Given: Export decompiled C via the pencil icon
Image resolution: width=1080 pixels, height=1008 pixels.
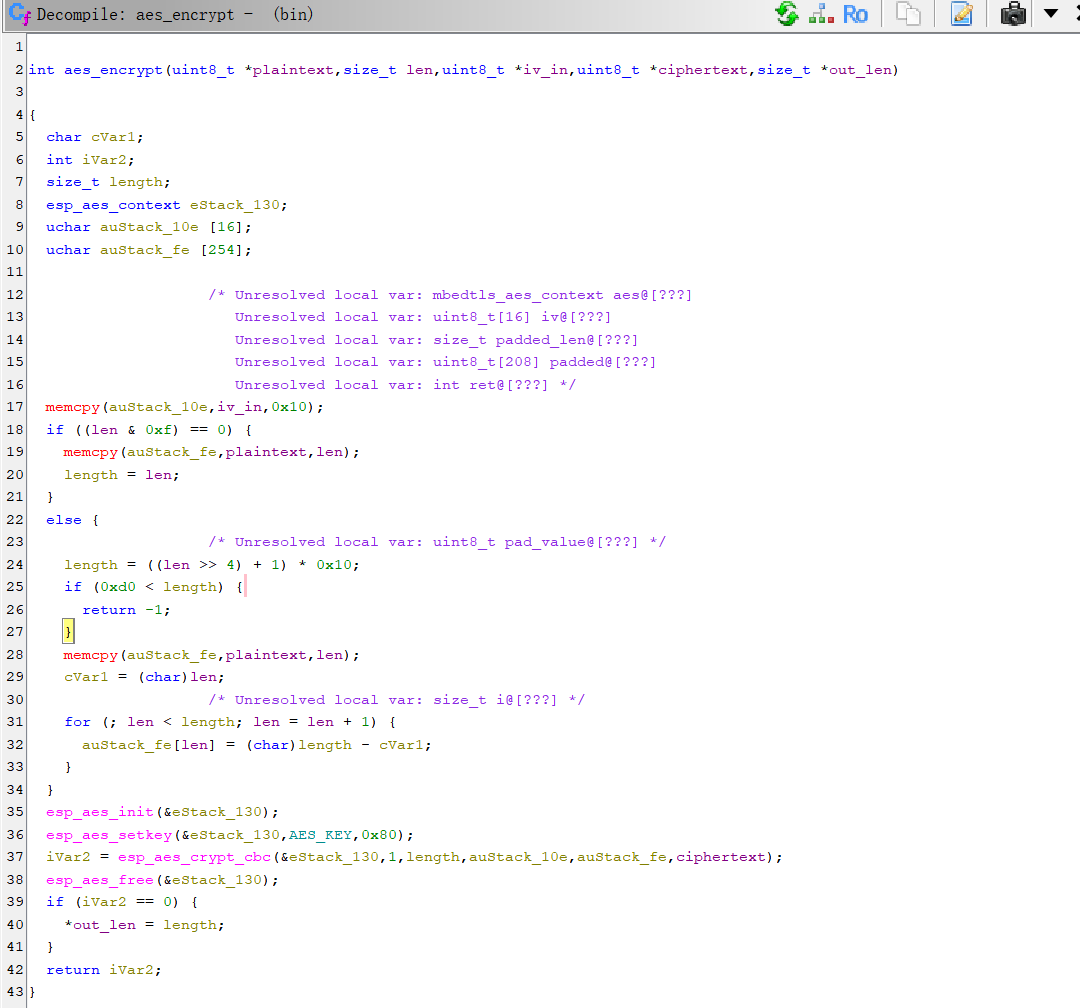Looking at the screenshot, I should 962,14.
